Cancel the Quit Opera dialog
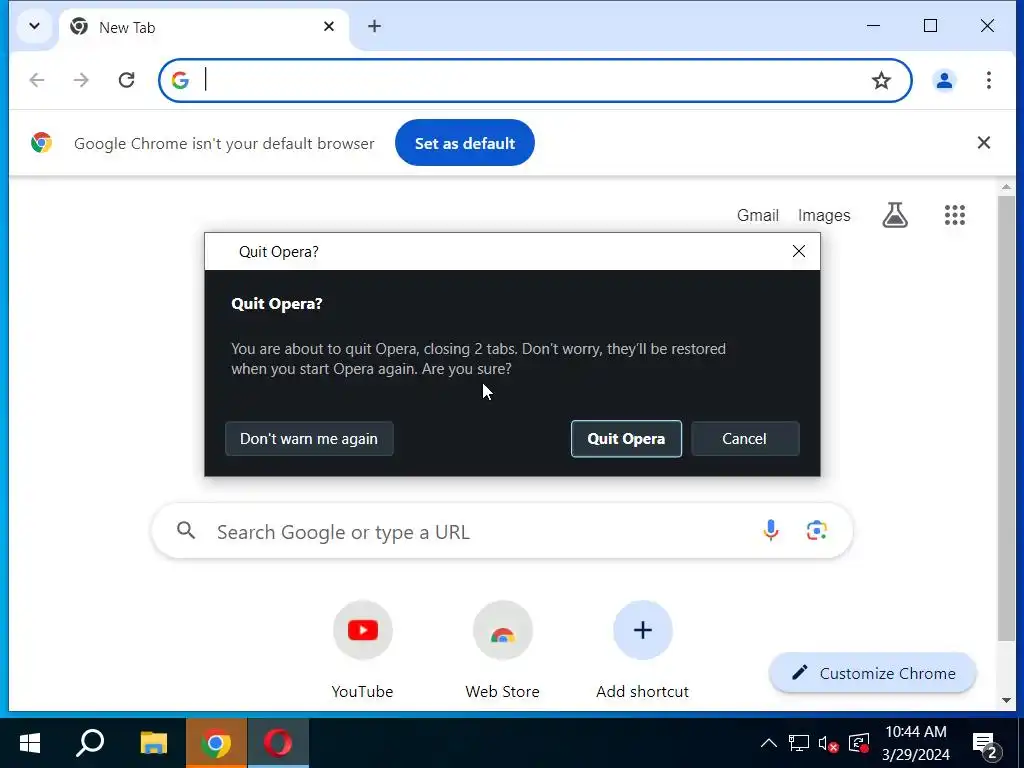 [744, 439]
